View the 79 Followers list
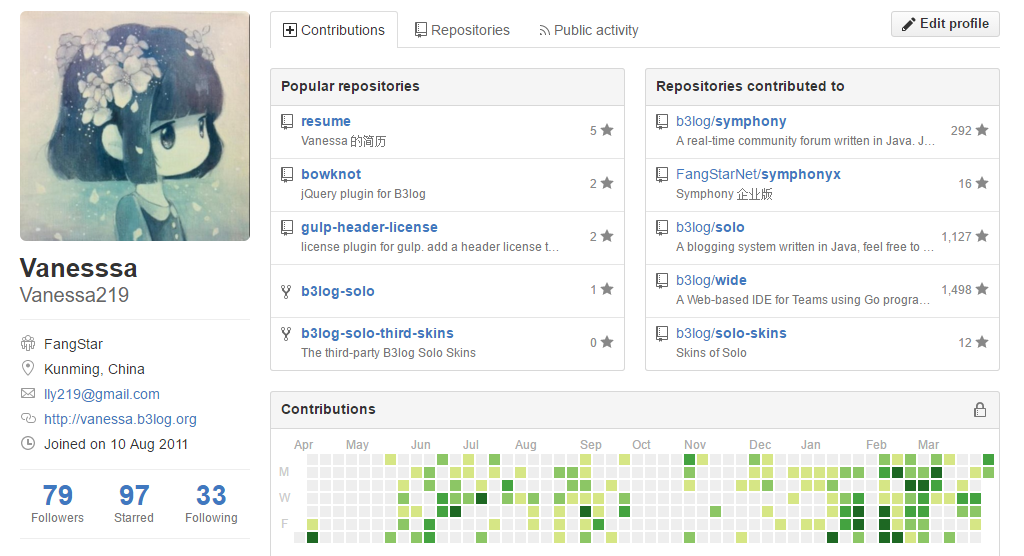Screen dimensions: 1024x556 coord(57,503)
